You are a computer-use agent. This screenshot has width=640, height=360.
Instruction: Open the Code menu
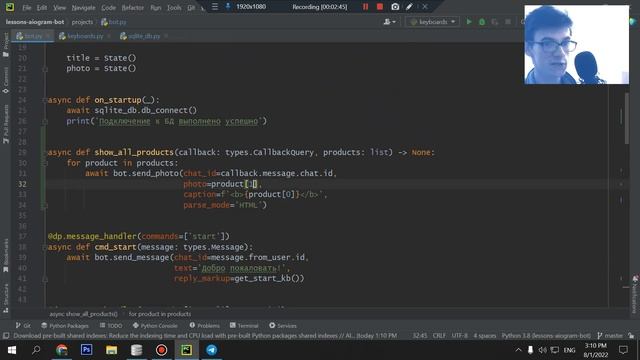pyautogui.click(x=108, y=7)
